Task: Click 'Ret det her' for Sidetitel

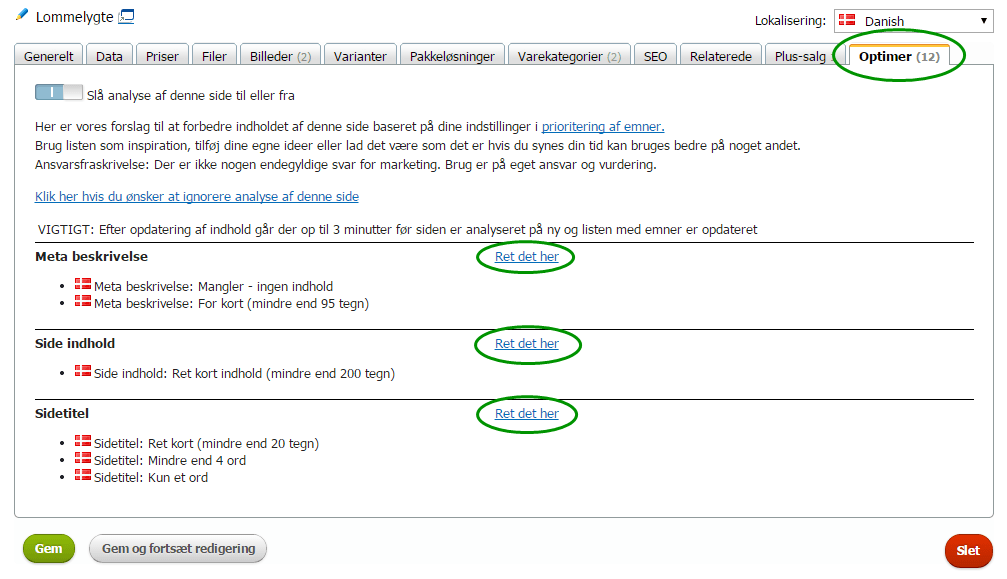Action: pyautogui.click(x=527, y=413)
